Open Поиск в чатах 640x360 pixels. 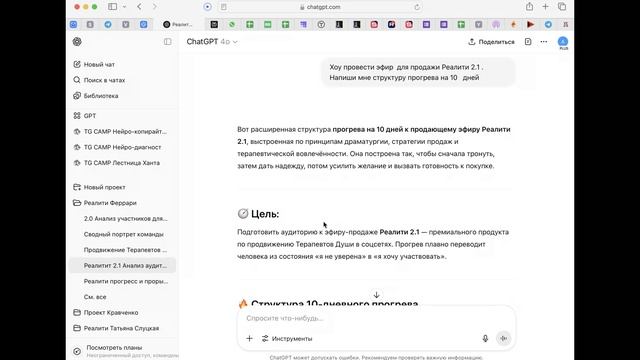[104, 80]
